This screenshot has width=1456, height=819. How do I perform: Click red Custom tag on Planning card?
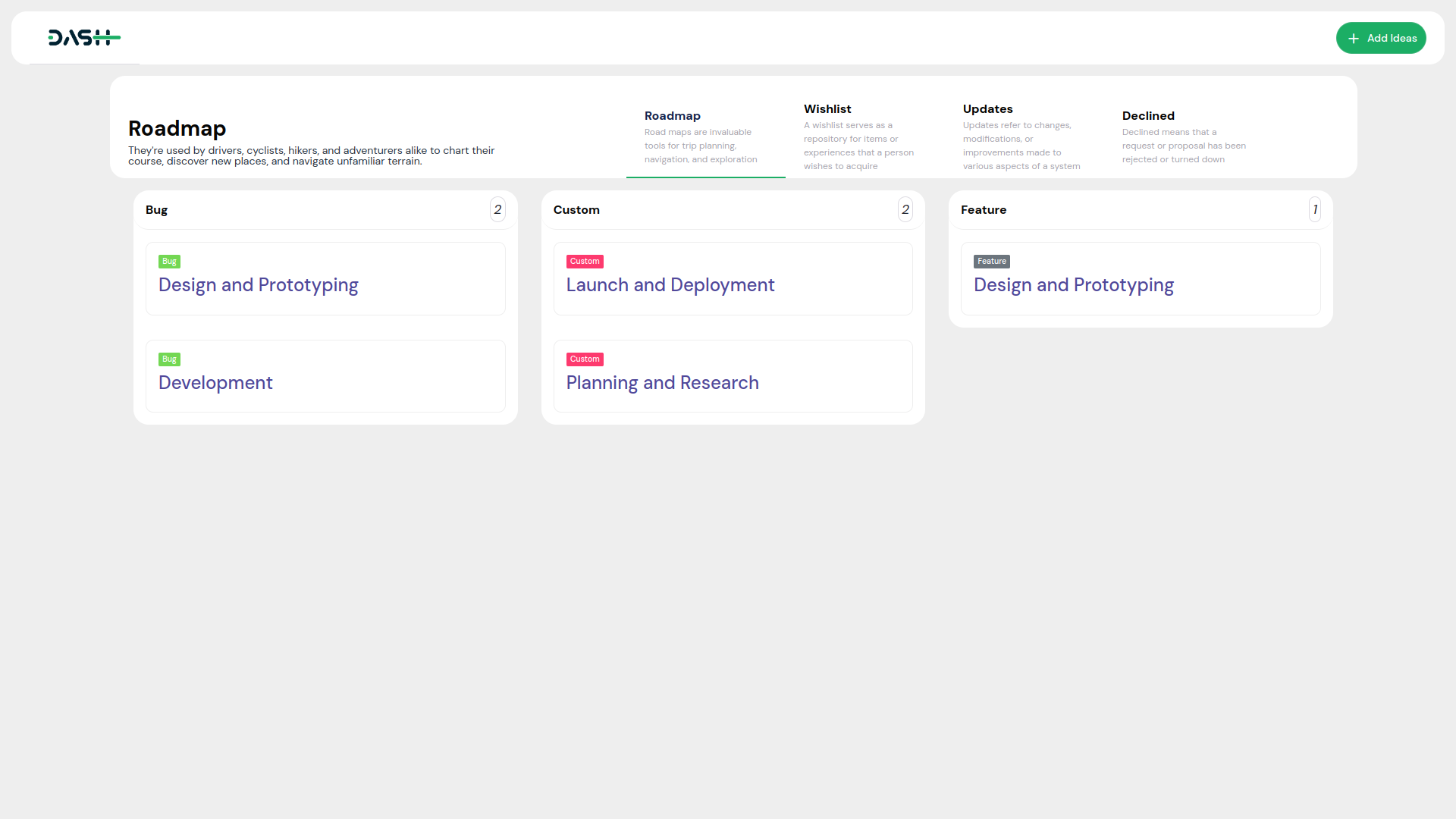[584, 359]
